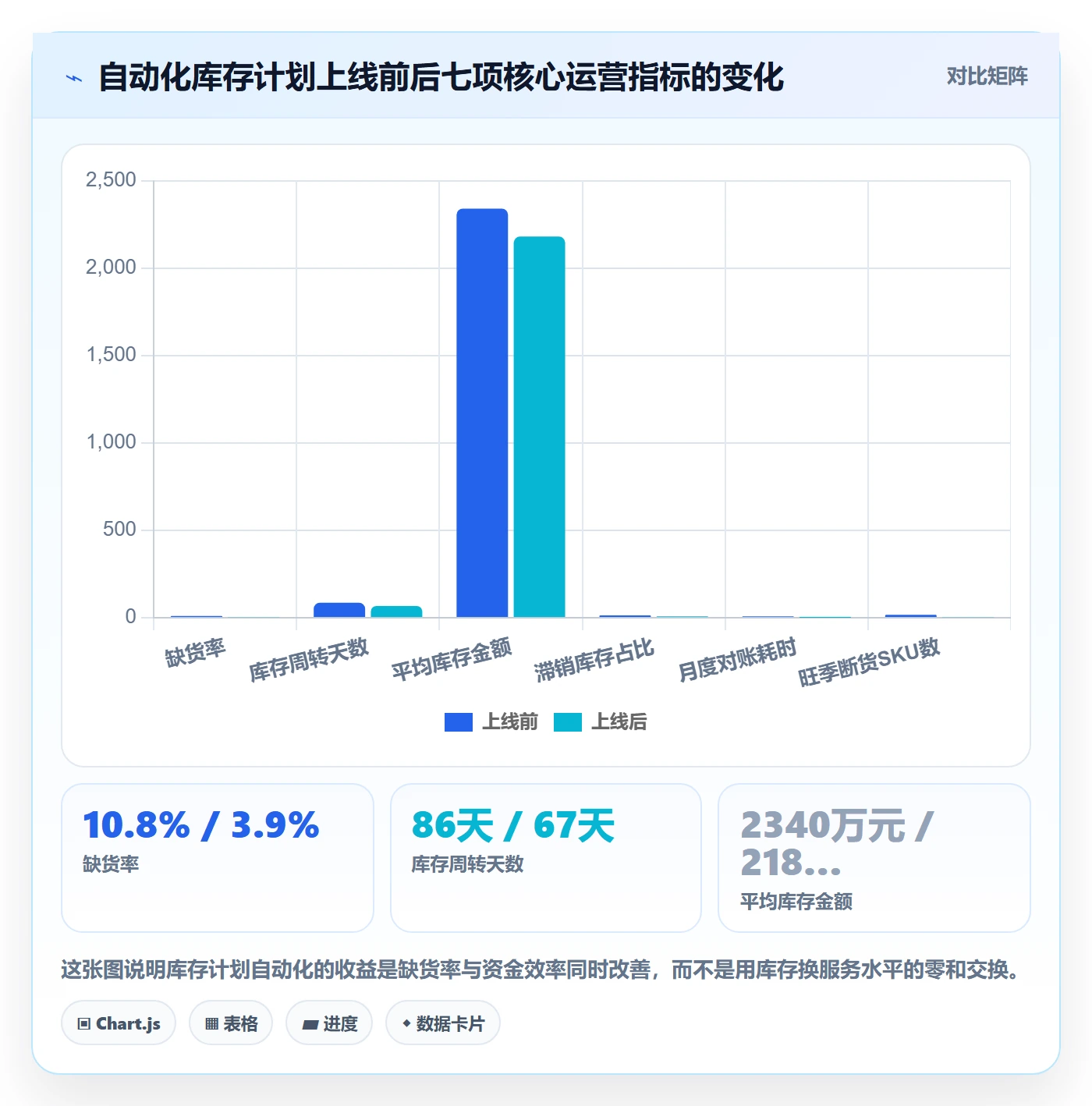The width and height of the screenshot is (1092, 1106).
Task: Click the cyan 上线后 legend color box
Action: [568, 722]
